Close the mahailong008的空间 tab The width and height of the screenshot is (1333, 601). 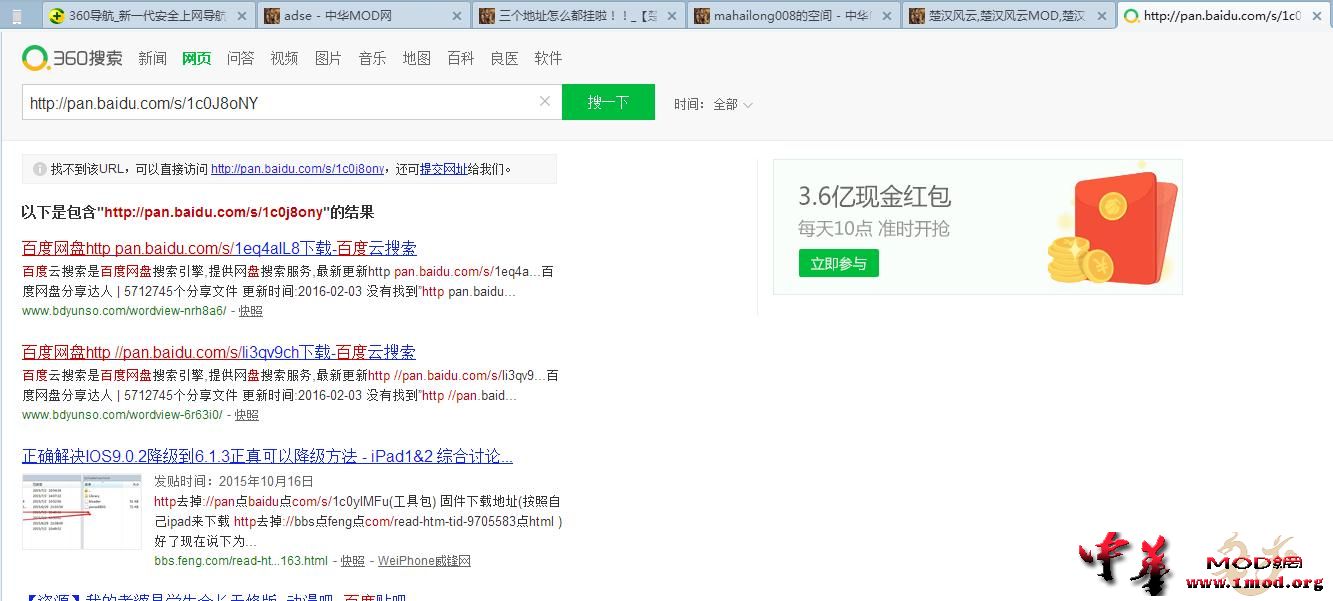click(887, 16)
